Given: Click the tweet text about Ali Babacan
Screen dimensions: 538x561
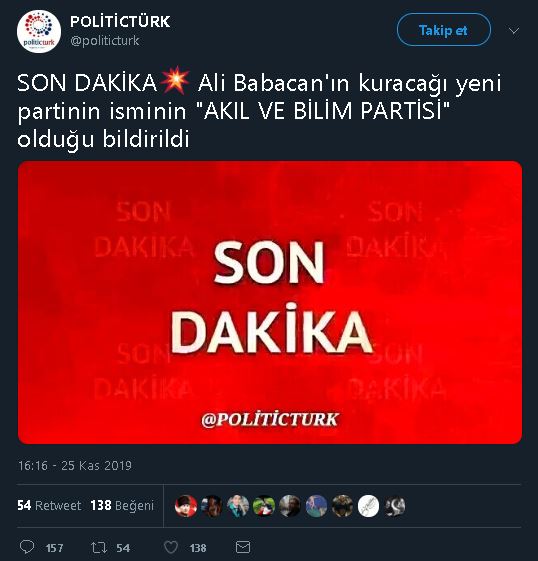Looking at the screenshot, I should pyautogui.click(x=259, y=111).
